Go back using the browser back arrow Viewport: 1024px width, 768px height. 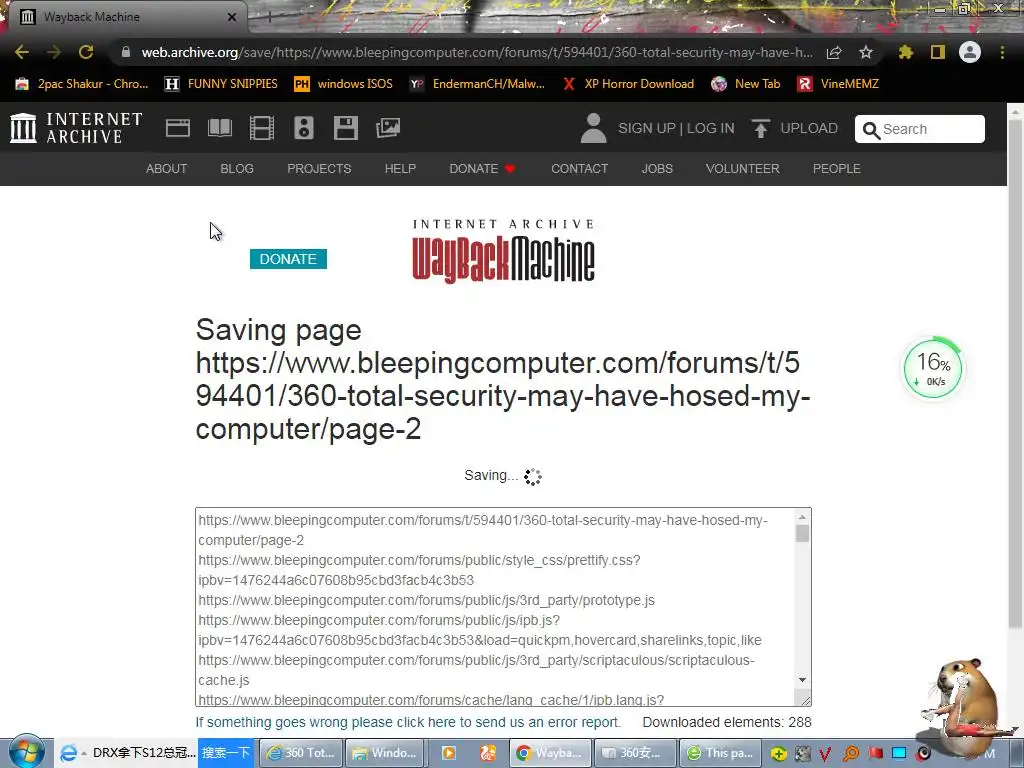tap(22, 52)
